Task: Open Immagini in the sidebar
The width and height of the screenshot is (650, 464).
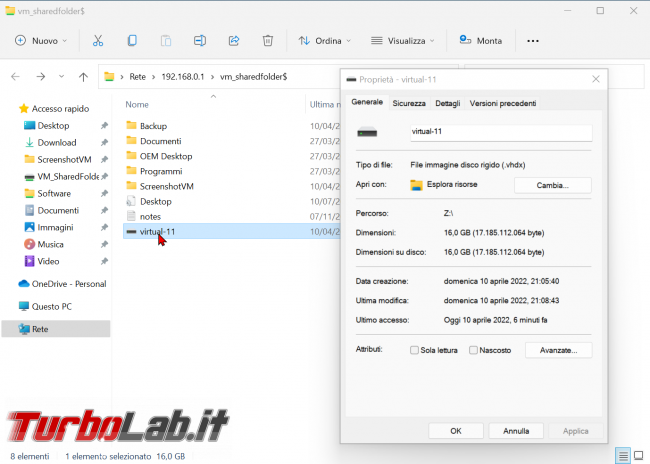Action: click(55, 228)
